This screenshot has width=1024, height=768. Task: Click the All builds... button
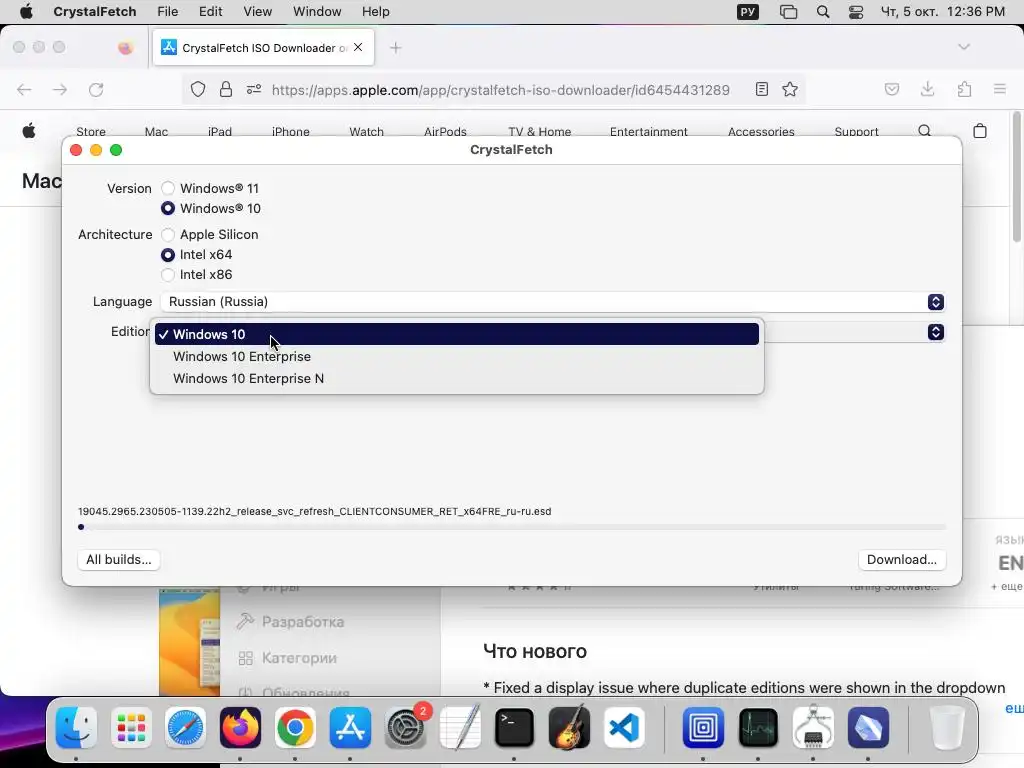pyautogui.click(x=119, y=560)
